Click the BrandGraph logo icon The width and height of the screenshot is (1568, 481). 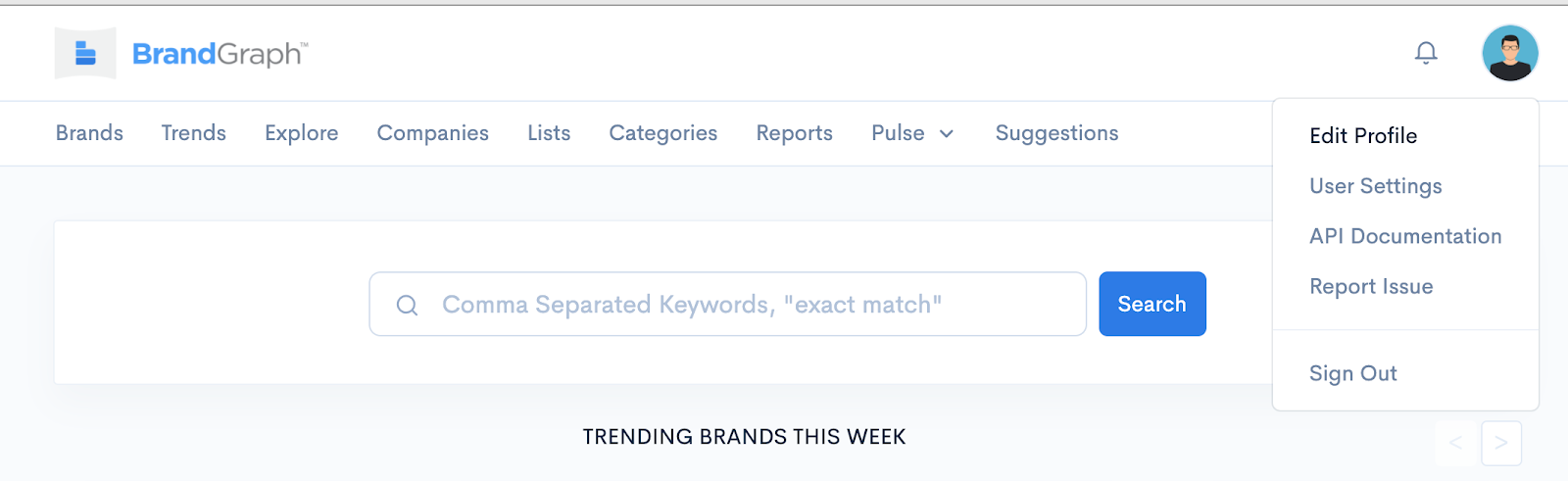tap(85, 53)
